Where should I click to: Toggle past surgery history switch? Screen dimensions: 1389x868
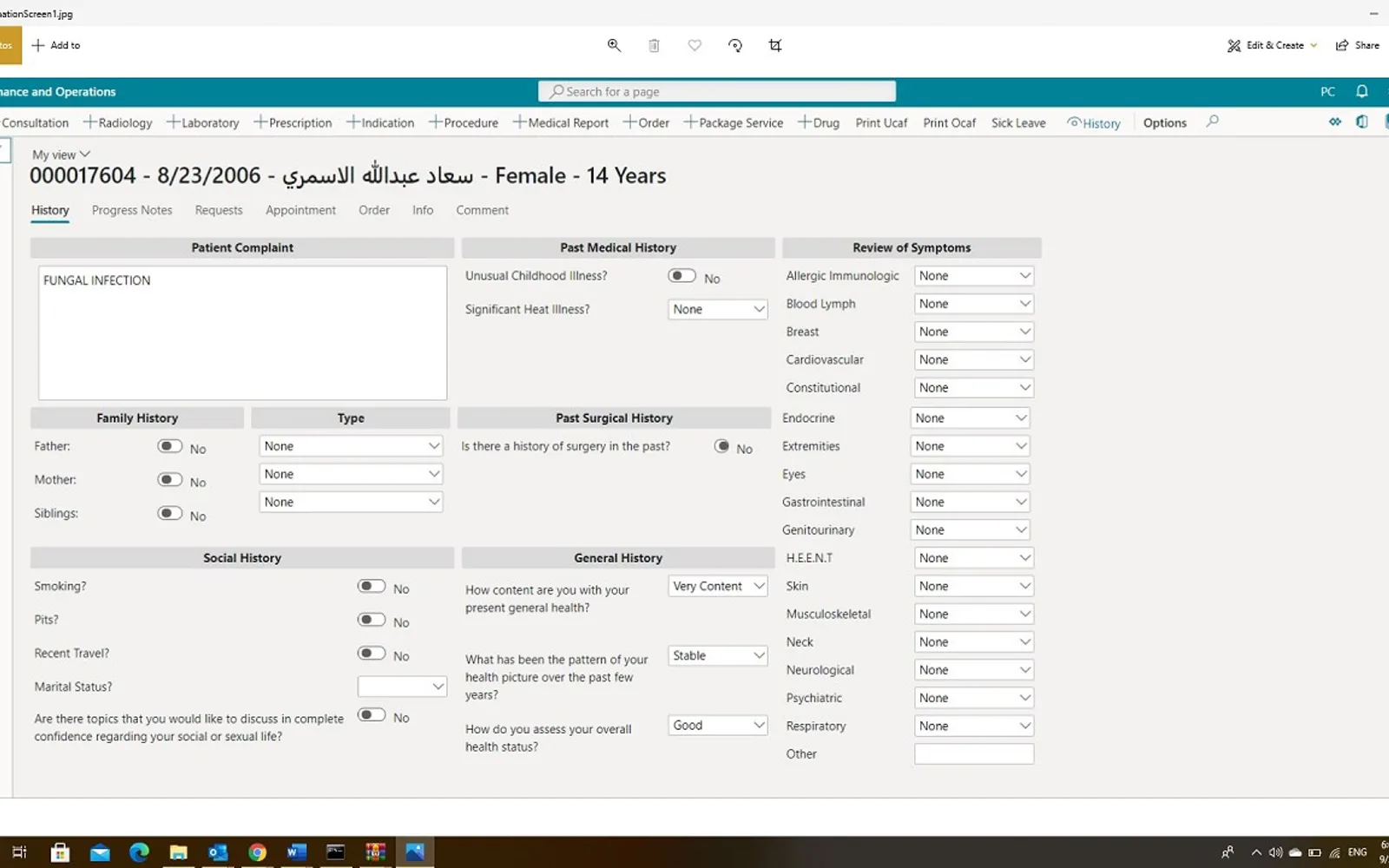click(x=721, y=446)
